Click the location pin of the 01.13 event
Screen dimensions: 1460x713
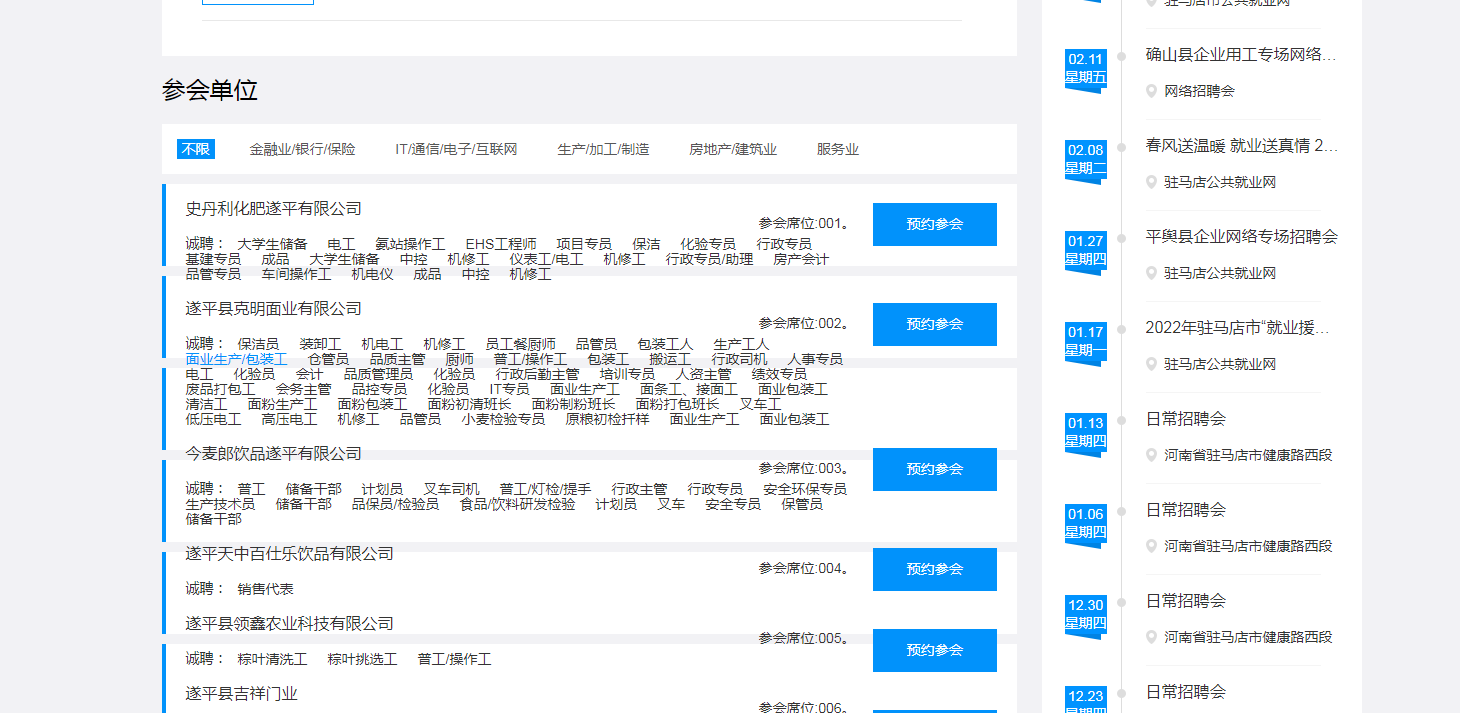click(1151, 455)
